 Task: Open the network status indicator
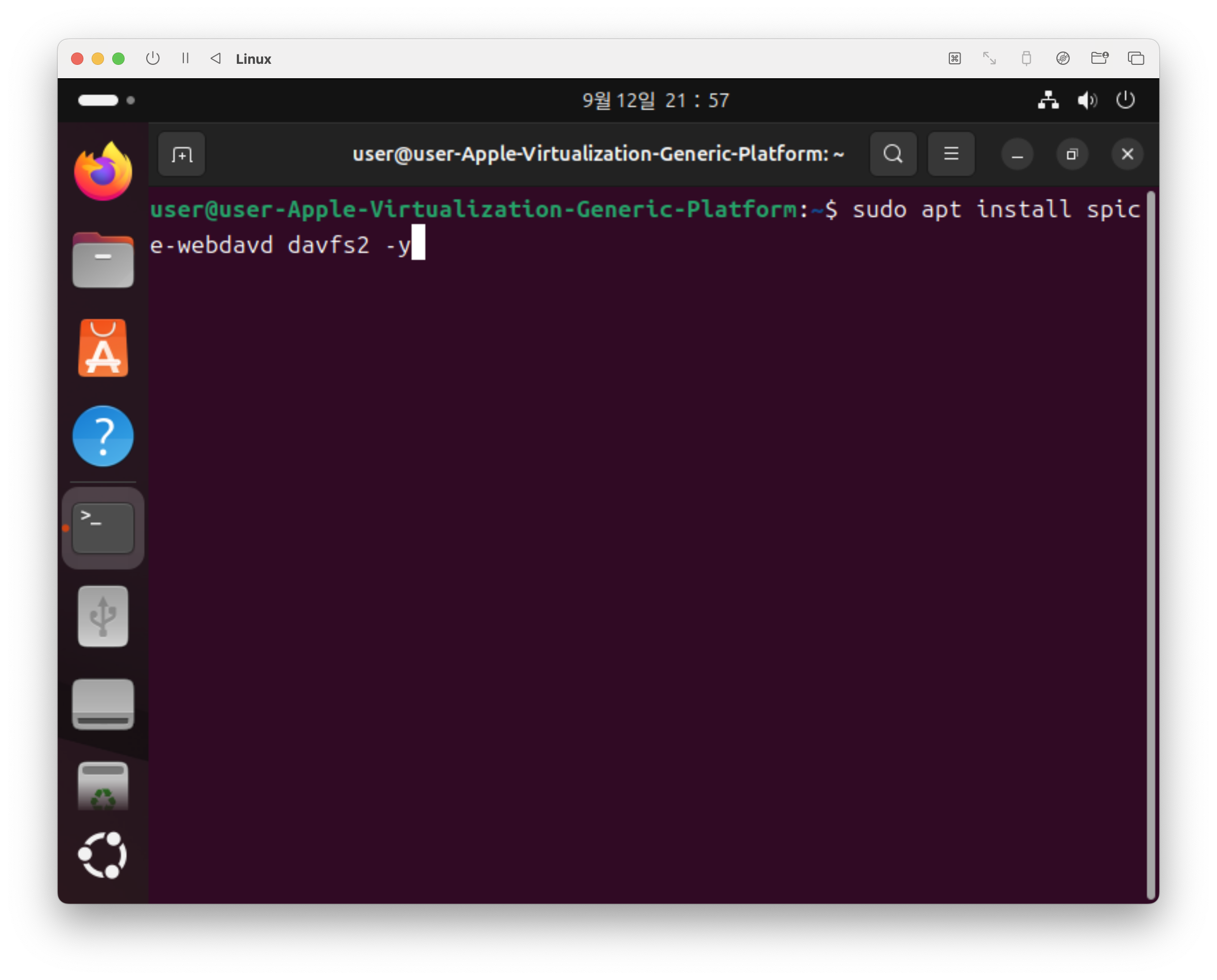click(x=1048, y=100)
